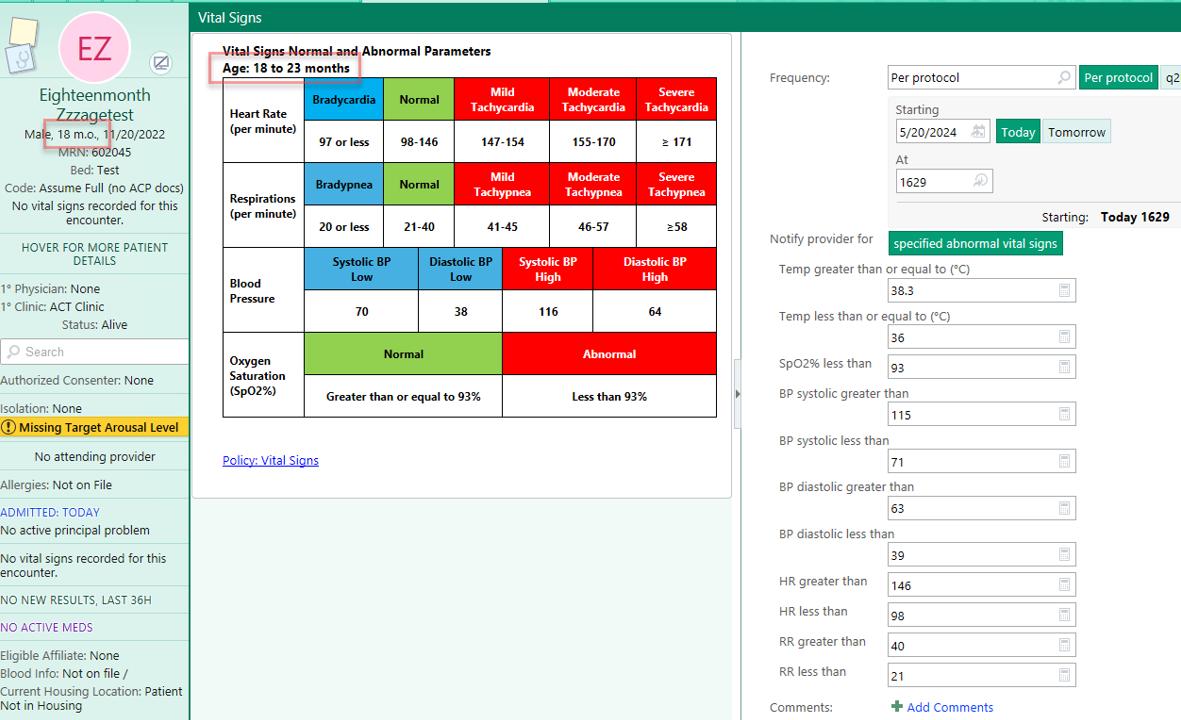The height and width of the screenshot is (720, 1181).
Task: Open the clock picker for At time
Action: click(980, 181)
